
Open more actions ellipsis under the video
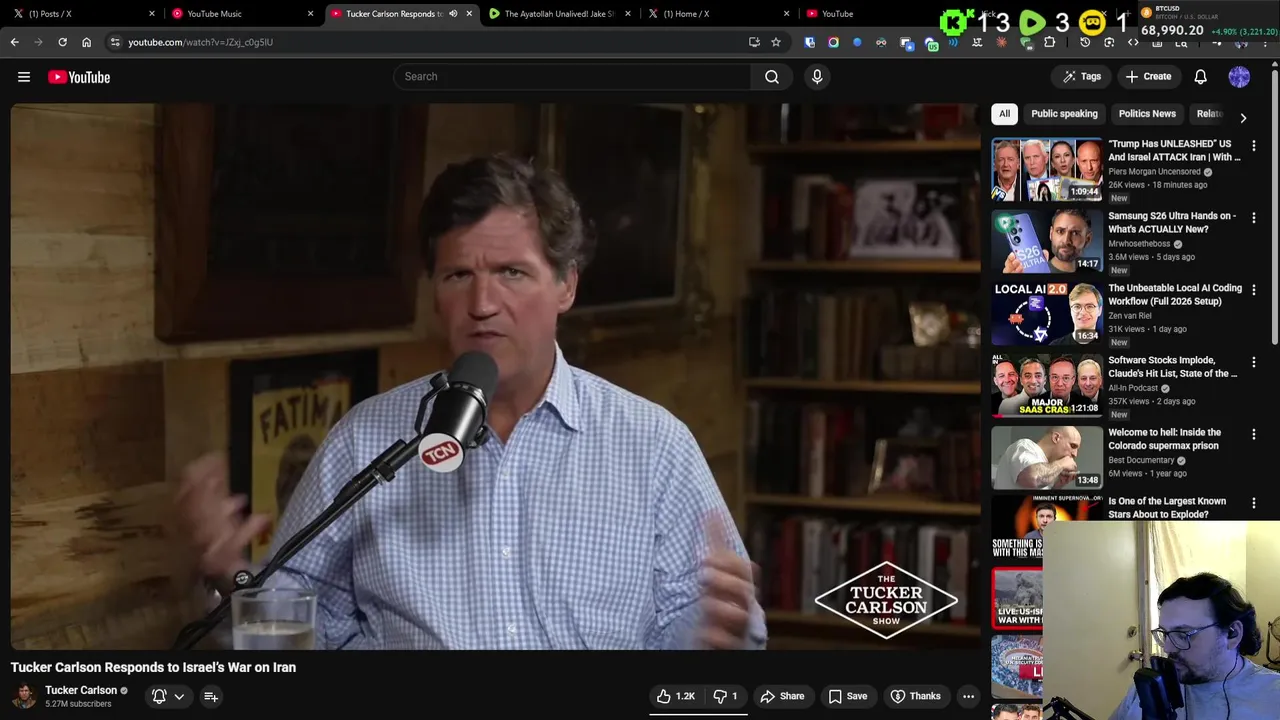tap(968, 696)
